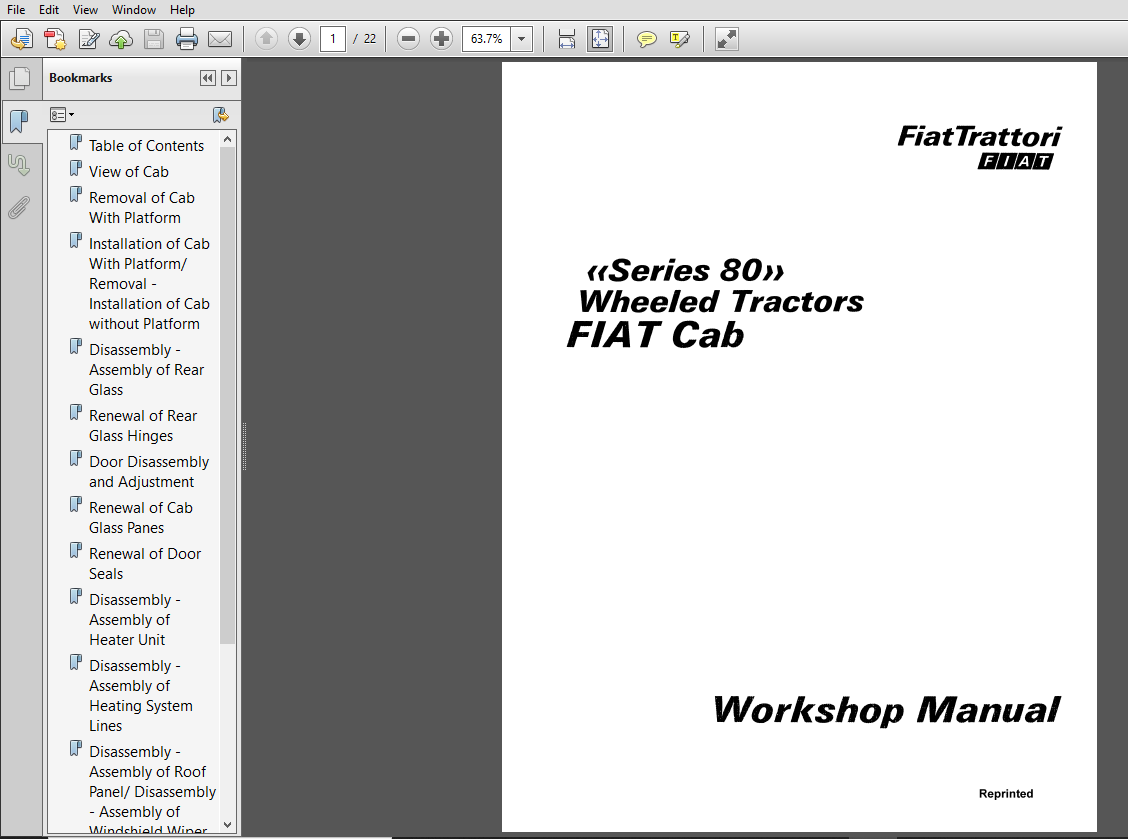The image size is (1128, 839).
Task: Collapse the Bookmarks panel with double arrow
Action: pyautogui.click(x=208, y=78)
